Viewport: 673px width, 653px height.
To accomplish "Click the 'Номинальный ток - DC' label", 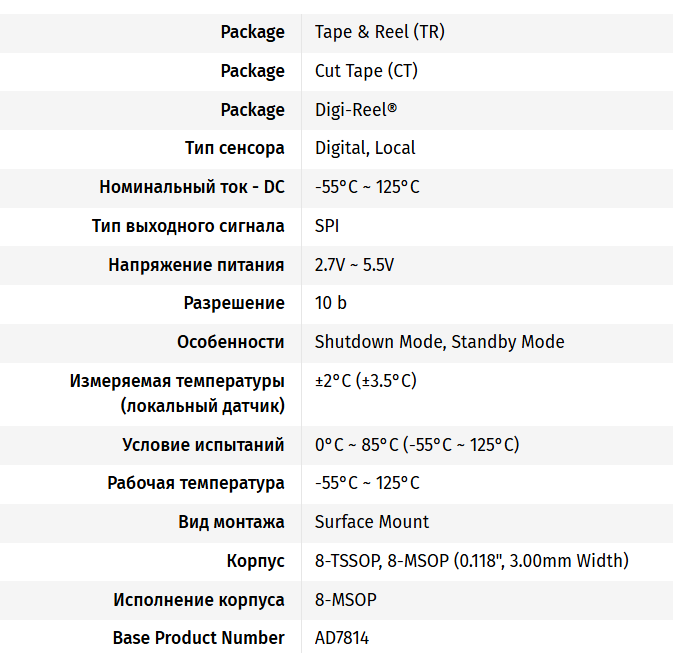I will point(191,187).
